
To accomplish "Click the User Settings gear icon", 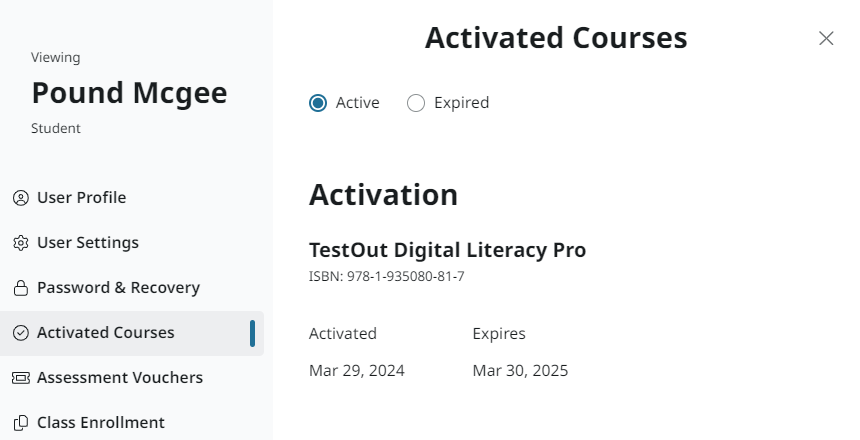I will pos(20,243).
